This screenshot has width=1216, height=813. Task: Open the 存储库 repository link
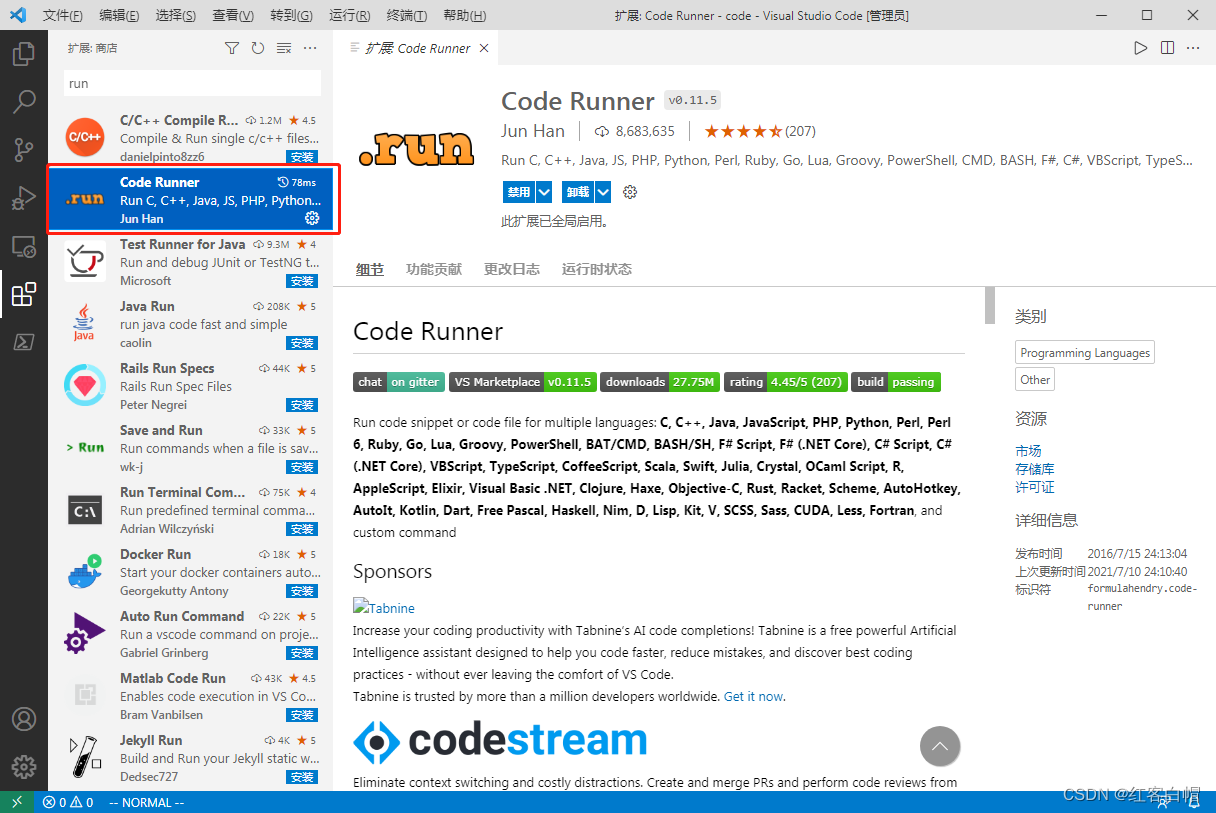[1035, 469]
